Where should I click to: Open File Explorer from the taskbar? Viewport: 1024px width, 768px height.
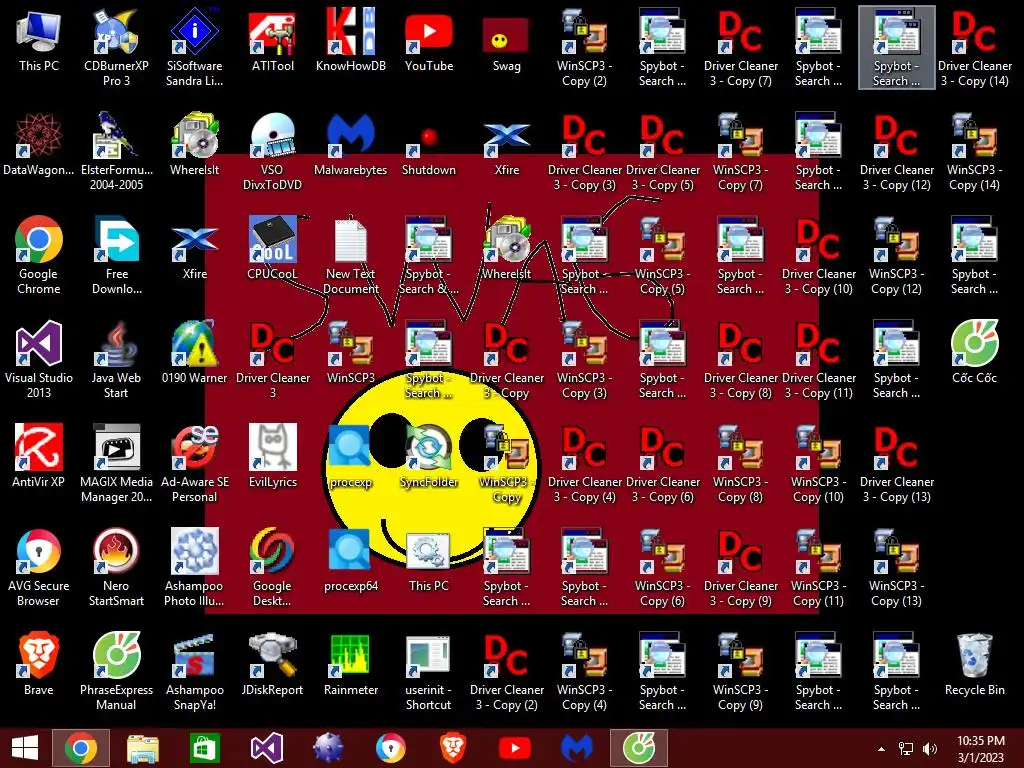(142, 748)
